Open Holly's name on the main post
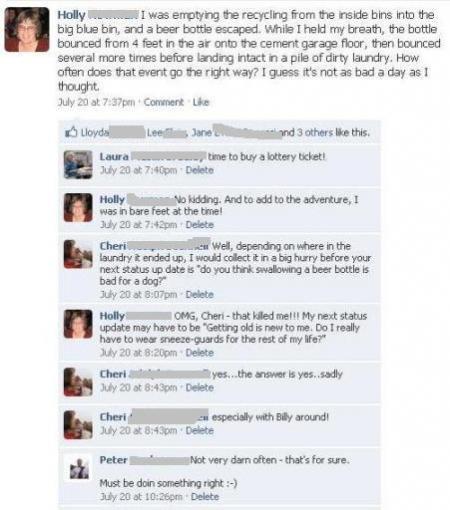The image size is (450, 510). (x=71, y=15)
